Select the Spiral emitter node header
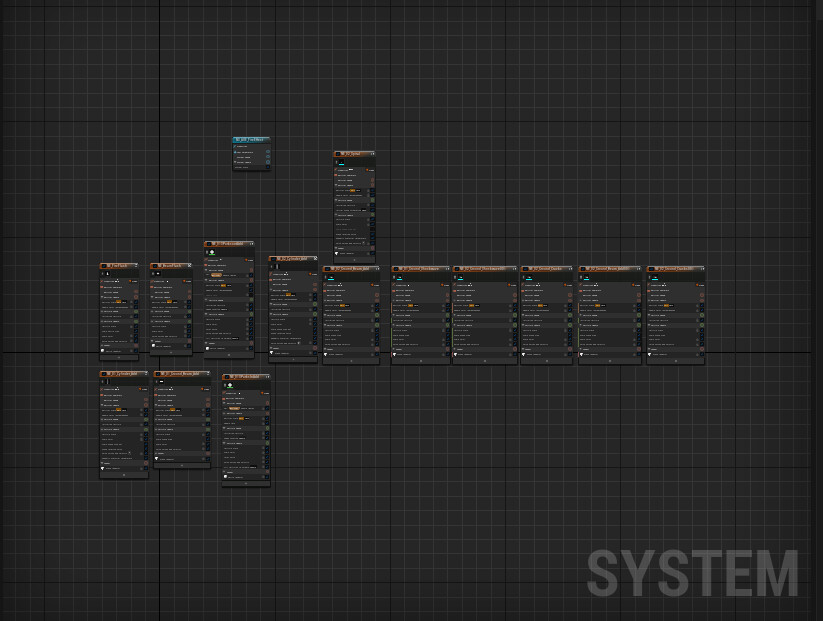 354,154
